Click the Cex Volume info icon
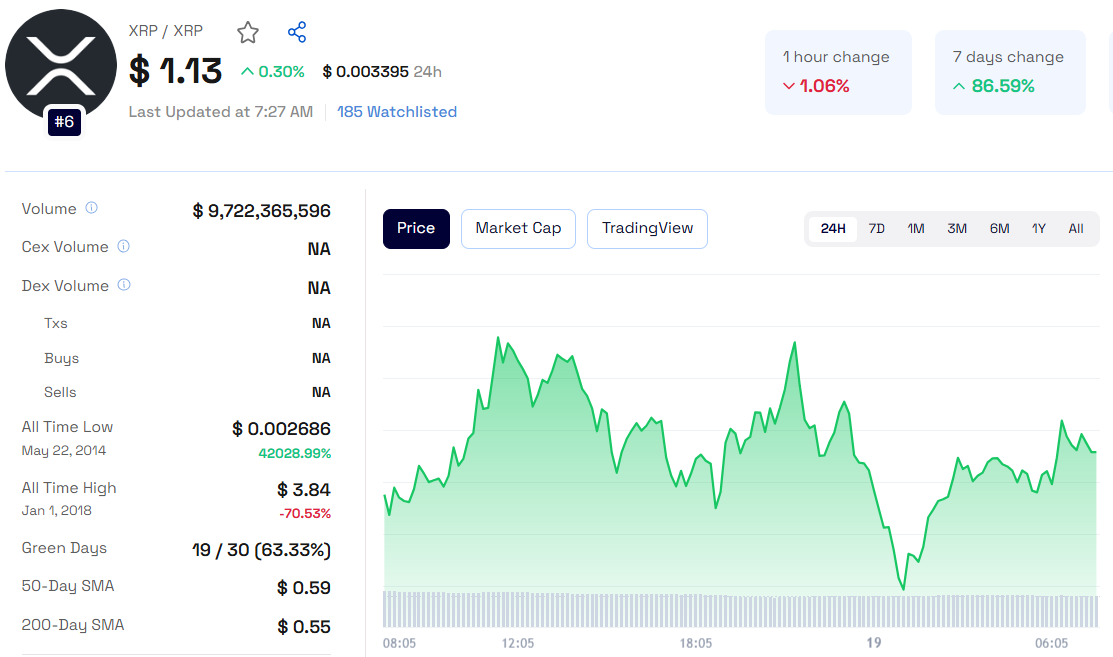Viewport: 1113px width, 657px height. click(124, 246)
